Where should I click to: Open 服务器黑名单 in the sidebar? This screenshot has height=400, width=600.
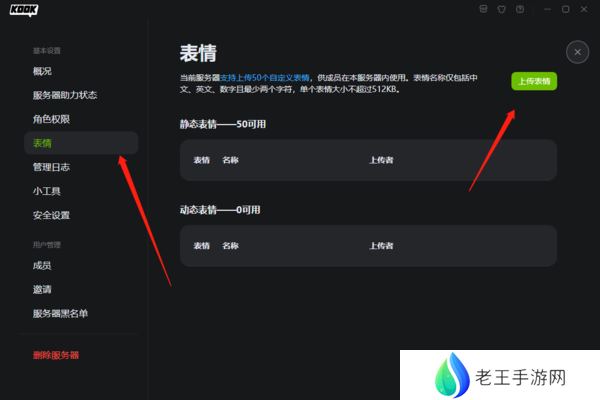(60, 313)
